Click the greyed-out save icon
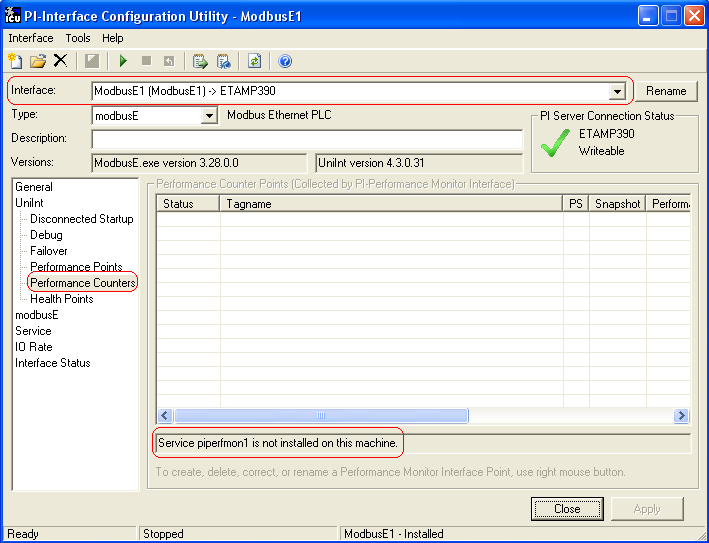Screen dimensions: 709x543 point(92,61)
